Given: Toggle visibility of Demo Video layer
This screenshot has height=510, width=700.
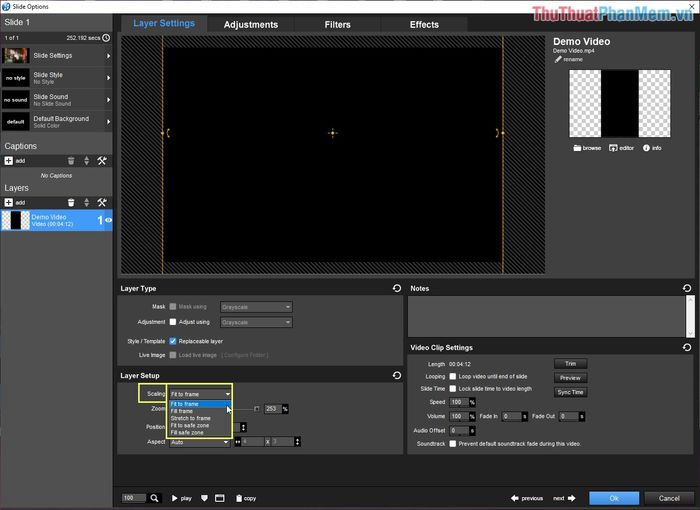Looking at the screenshot, I should pos(108,220).
